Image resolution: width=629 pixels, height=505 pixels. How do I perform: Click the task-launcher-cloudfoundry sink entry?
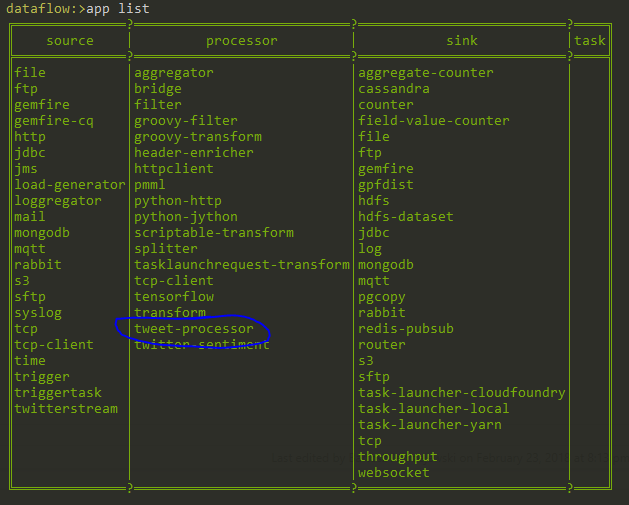coord(462,393)
